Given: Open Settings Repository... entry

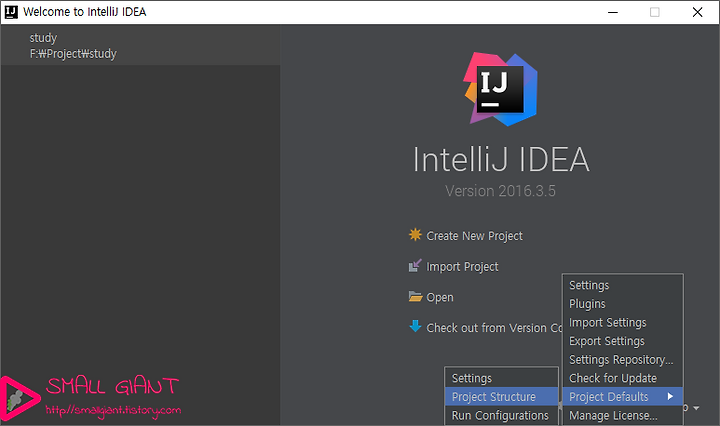Looking at the screenshot, I should coord(623,359).
